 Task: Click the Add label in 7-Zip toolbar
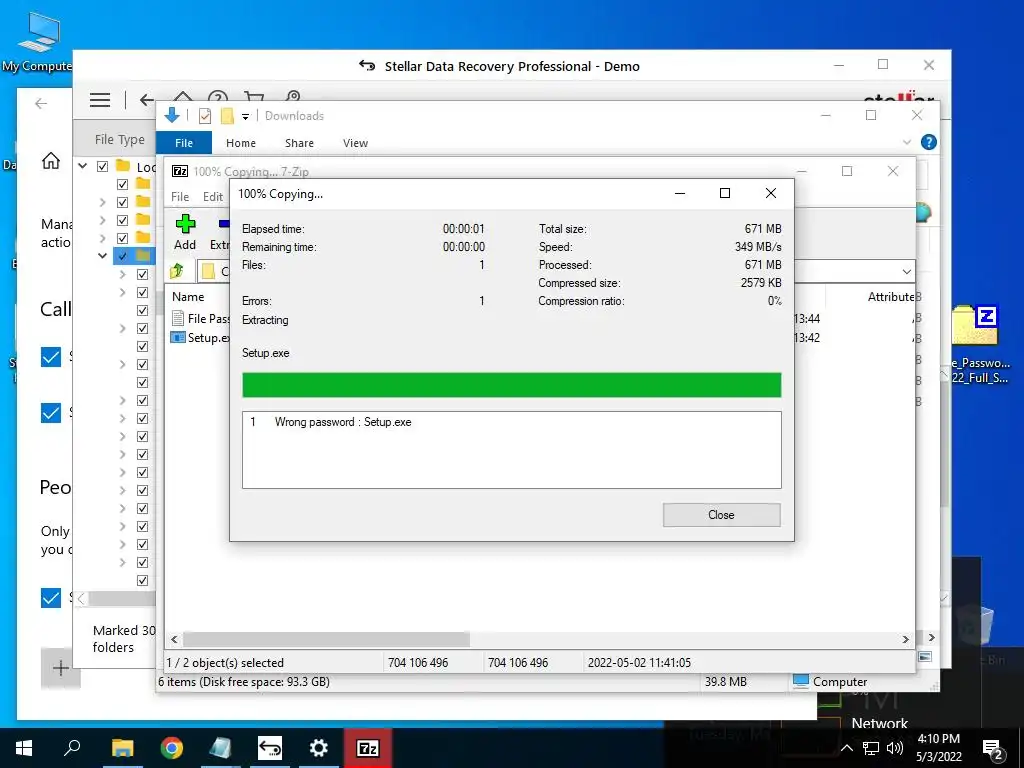pos(185,245)
